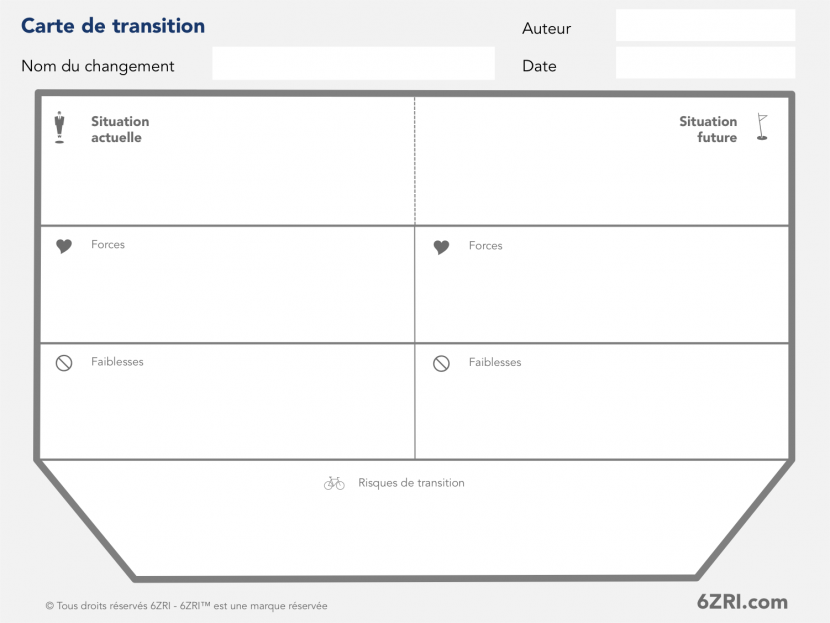
Task: Click the heart icon in future Forces
Action: 441,247
